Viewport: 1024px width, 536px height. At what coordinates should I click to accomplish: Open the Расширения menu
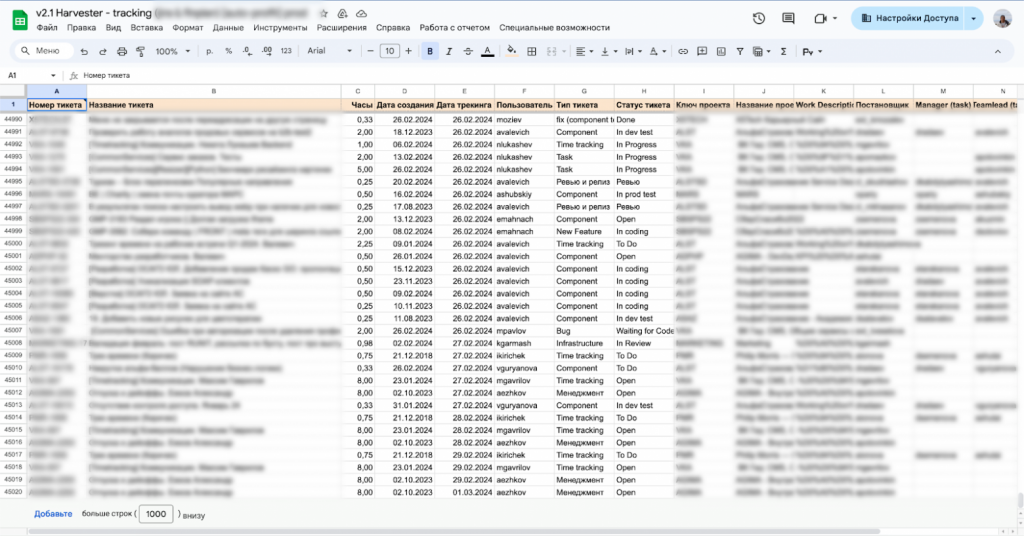pos(342,28)
